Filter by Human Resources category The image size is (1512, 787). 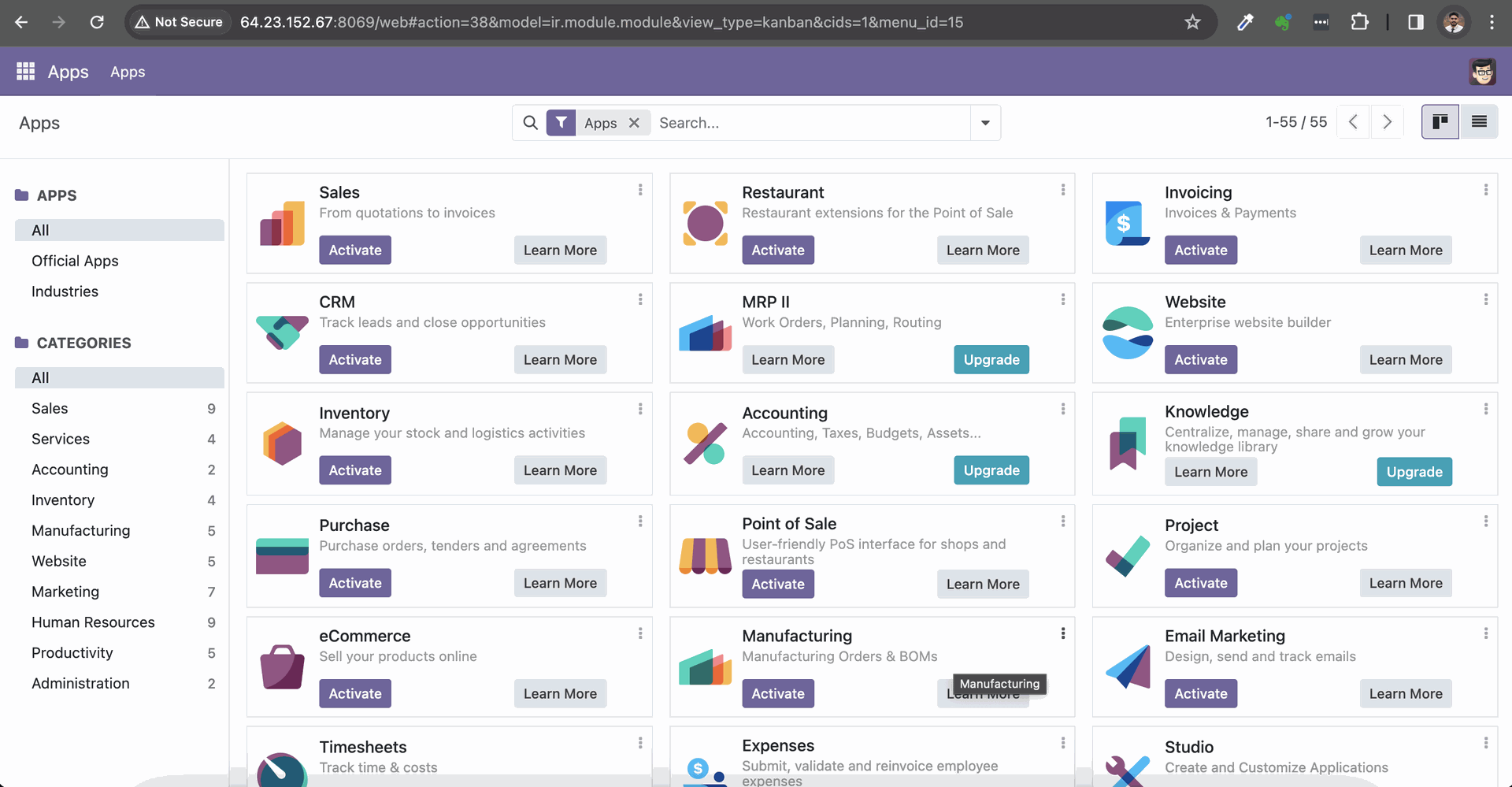click(x=93, y=622)
